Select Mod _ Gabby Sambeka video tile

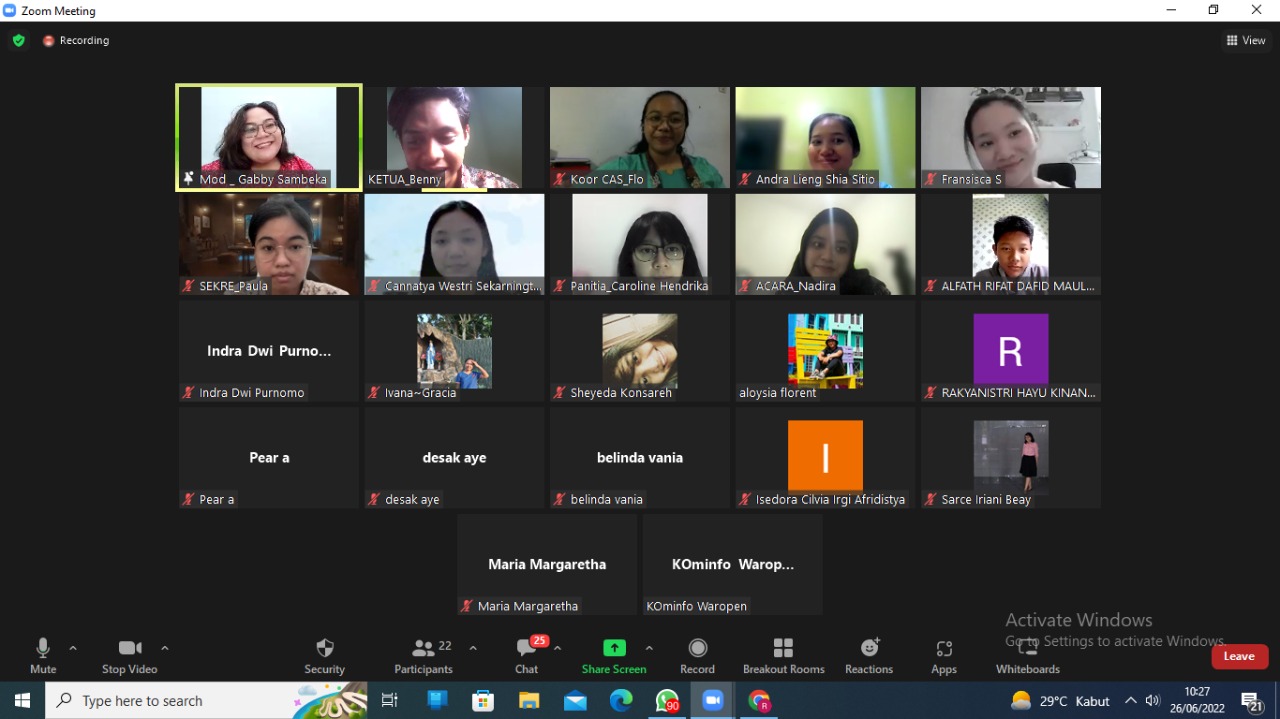(269, 137)
